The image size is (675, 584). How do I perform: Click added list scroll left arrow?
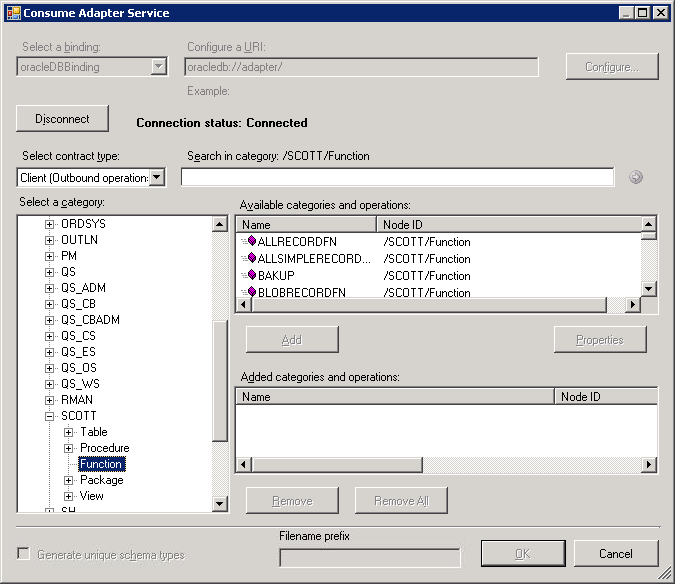point(244,465)
